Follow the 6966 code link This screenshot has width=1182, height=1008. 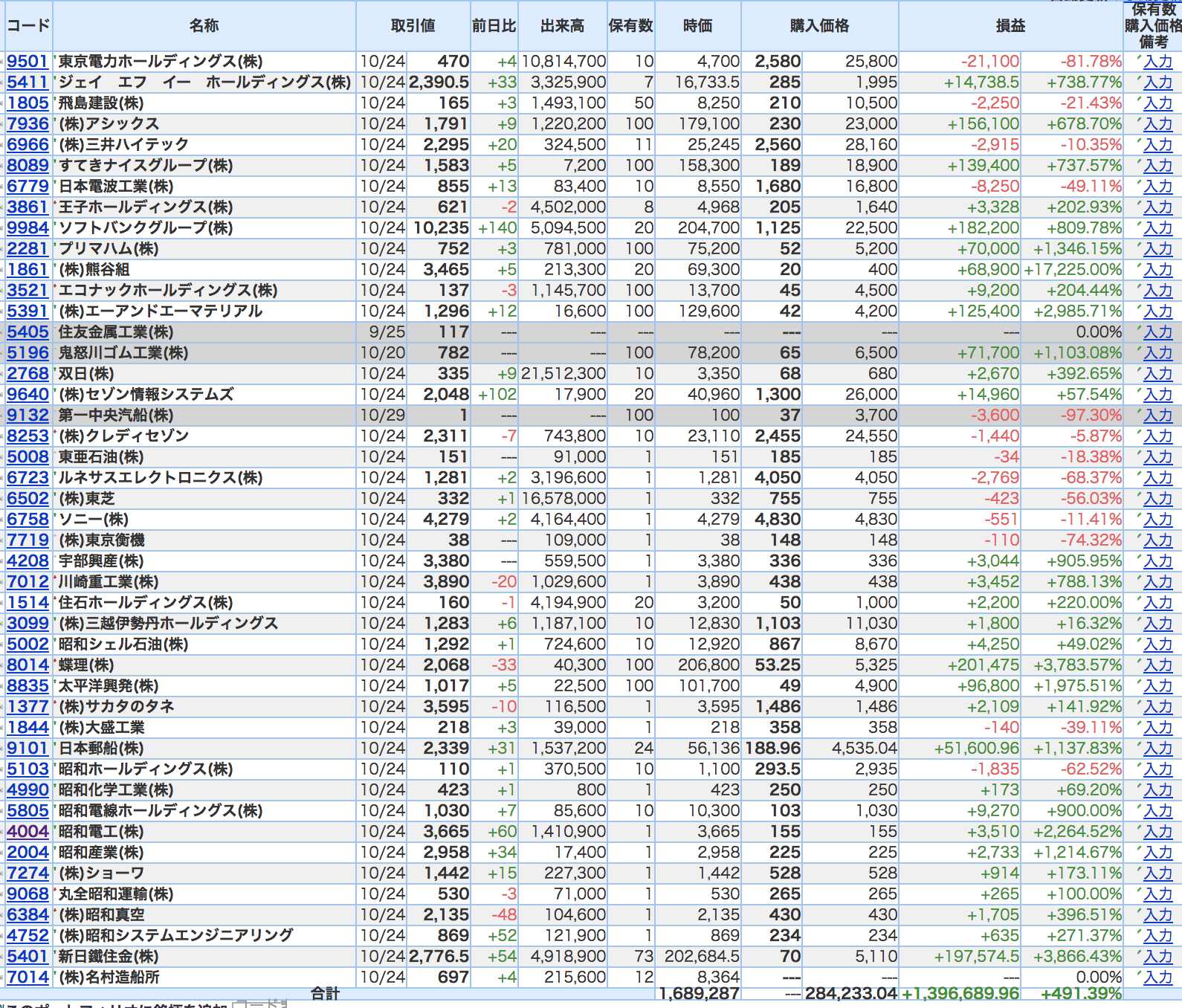tap(28, 145)
